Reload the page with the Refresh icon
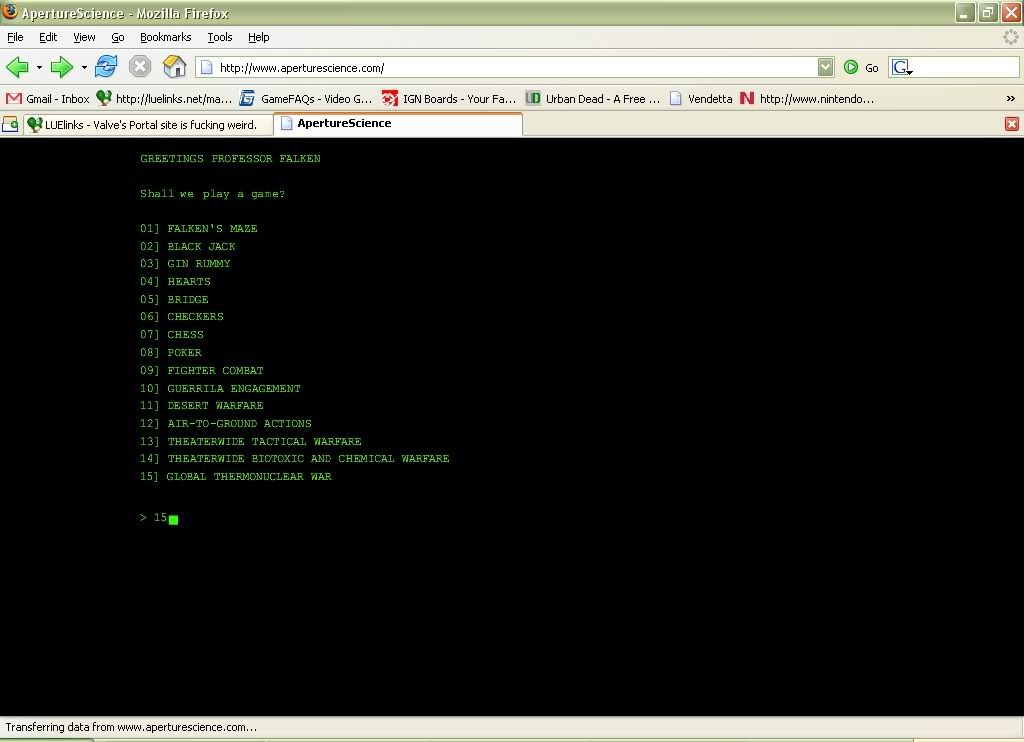 click(x=106, y=67)
